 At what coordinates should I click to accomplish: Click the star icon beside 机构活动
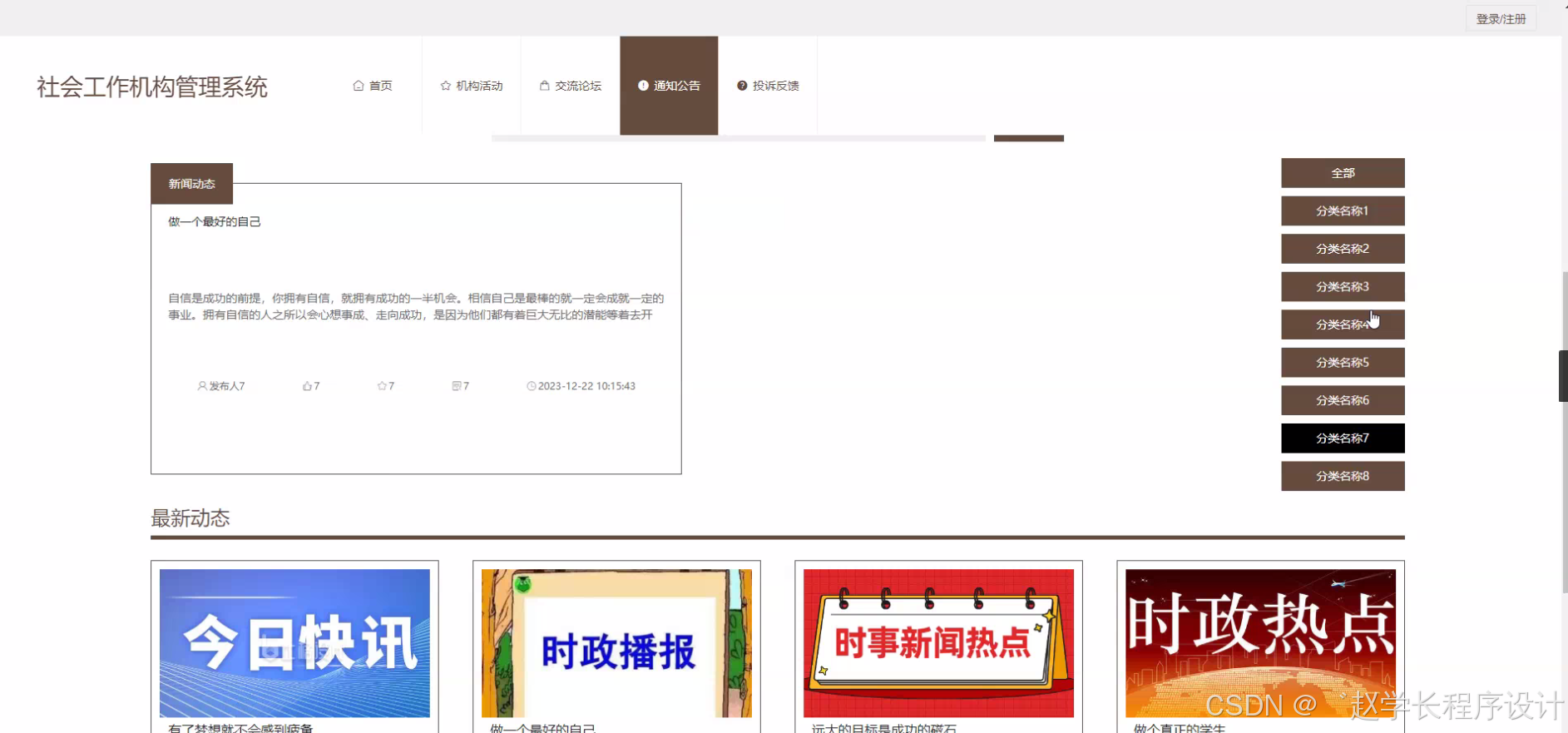pos(446,86)
